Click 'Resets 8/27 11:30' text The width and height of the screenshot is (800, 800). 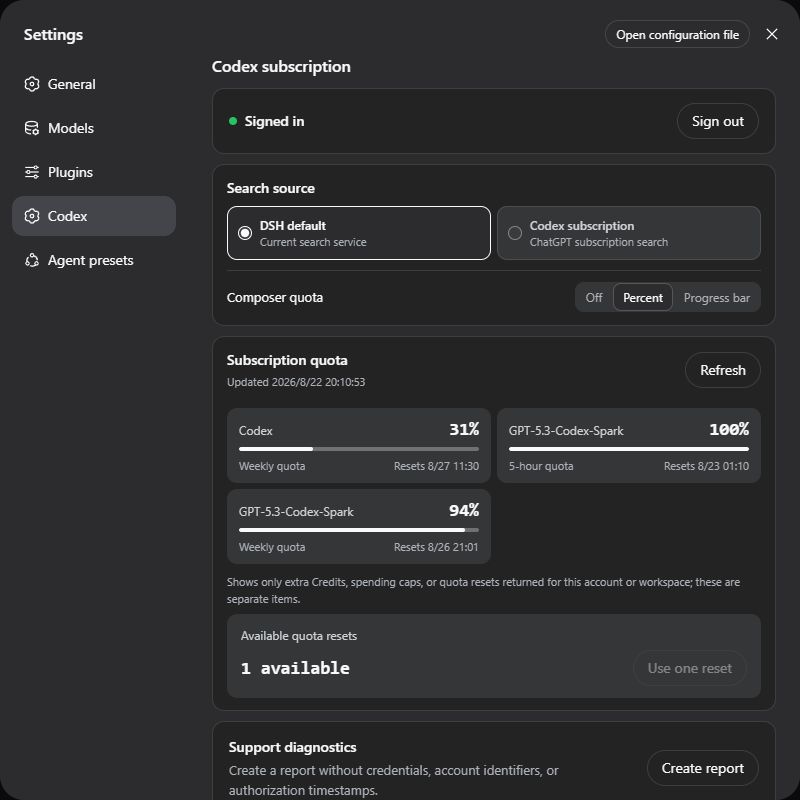[x=436, y=466]
